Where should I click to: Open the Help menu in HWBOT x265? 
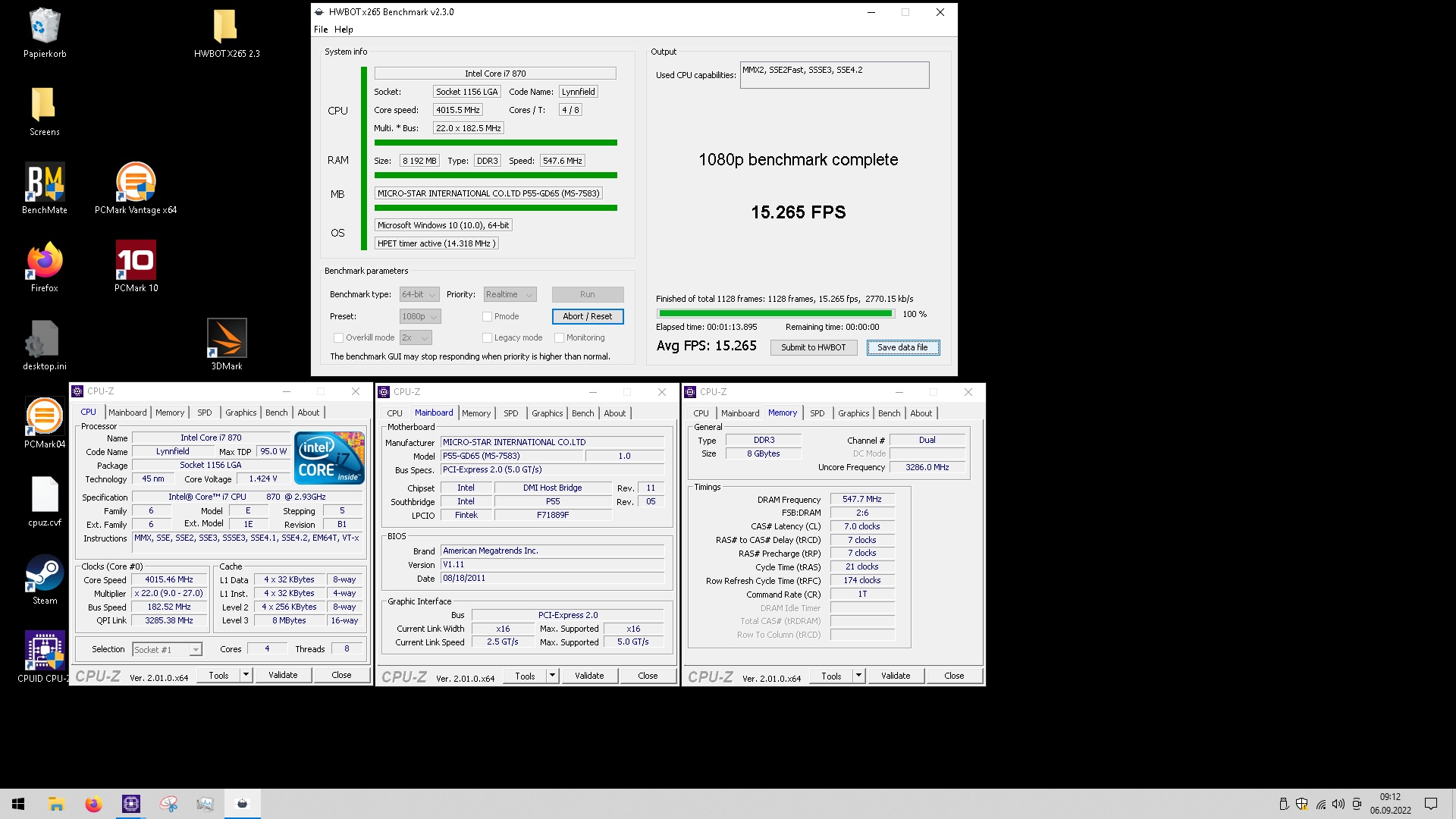(x=344, y=30)
